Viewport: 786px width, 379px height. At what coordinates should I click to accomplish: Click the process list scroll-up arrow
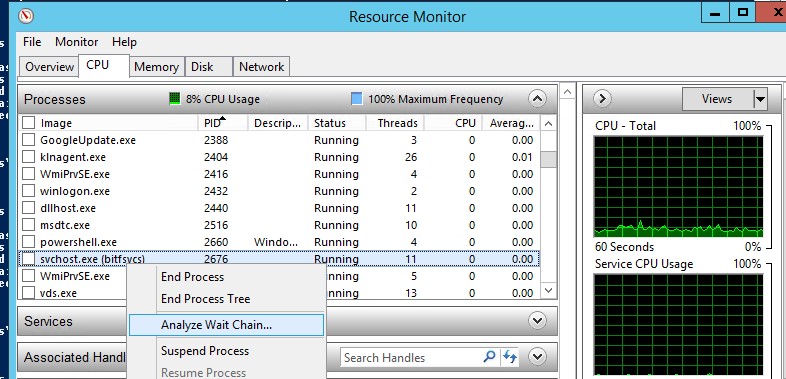pyautogui.click(x=548, y=123)
